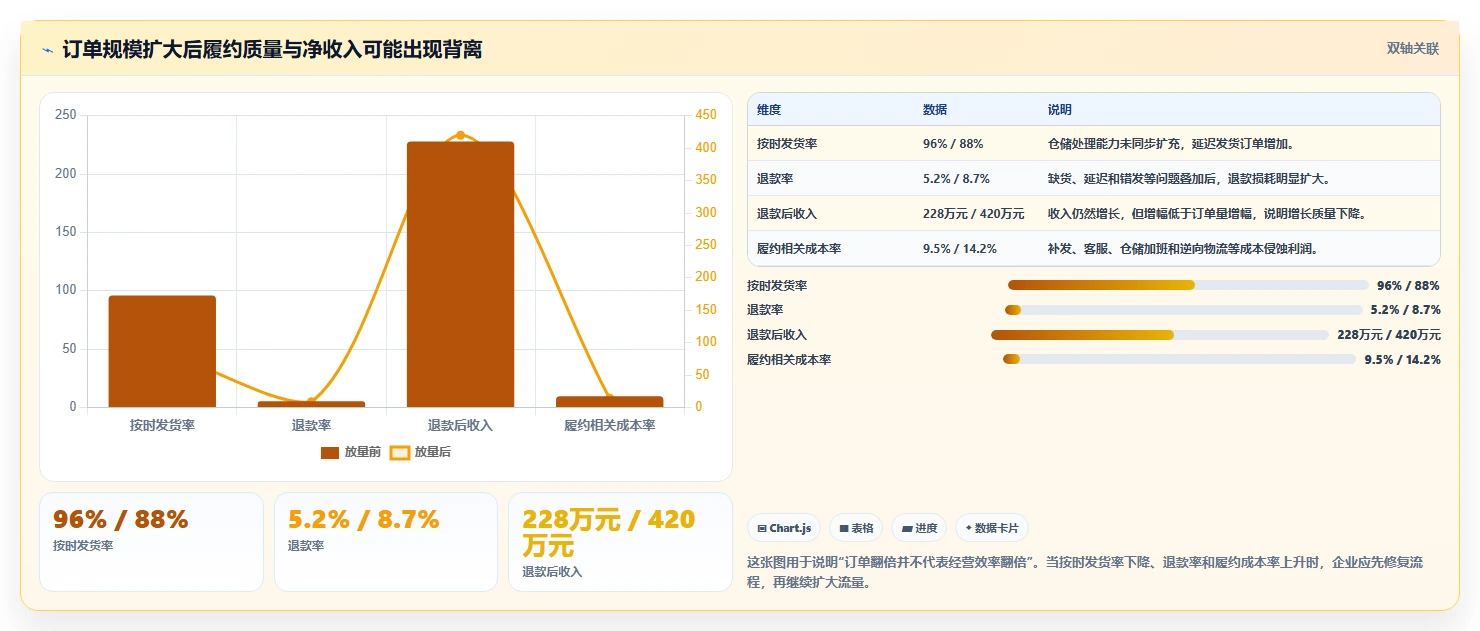Click the 按时发货率 bar in the chart
The height and width of the screenshot is (631, 1480).
coord(162,351)
